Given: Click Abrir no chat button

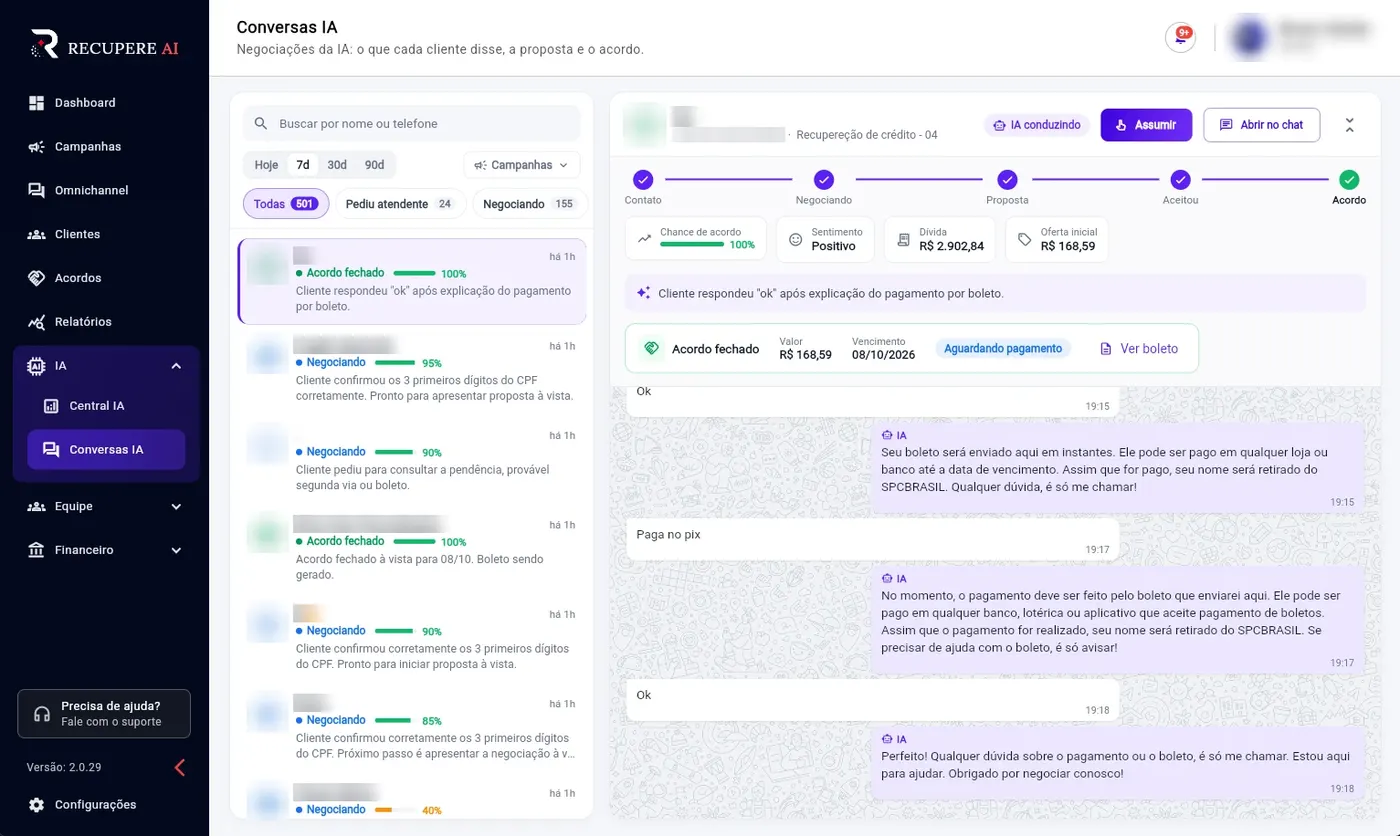Looking at the screenshot, I should point(1261,125).
